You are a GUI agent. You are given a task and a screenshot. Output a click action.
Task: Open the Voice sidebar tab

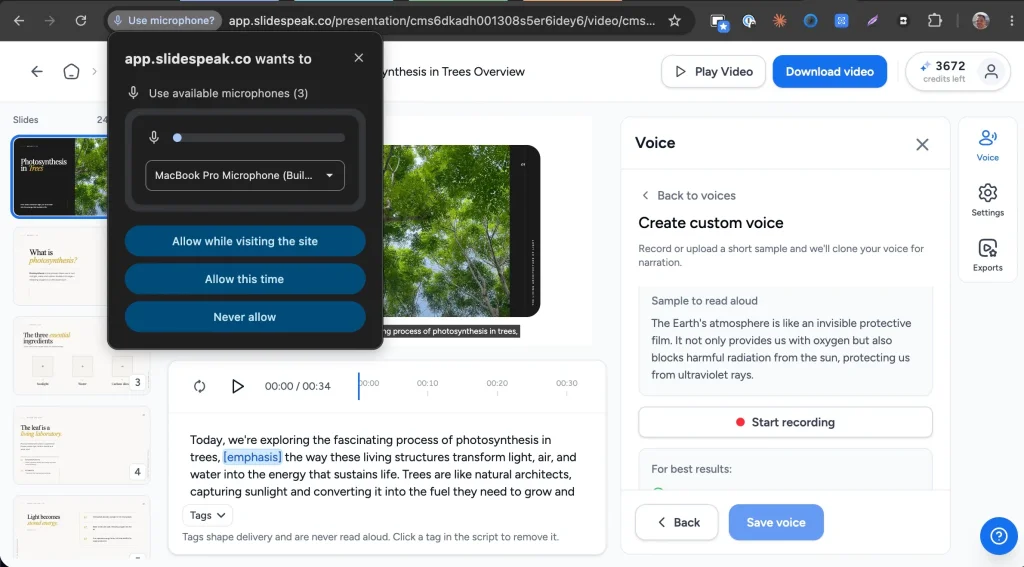click(x=987, y=145)
